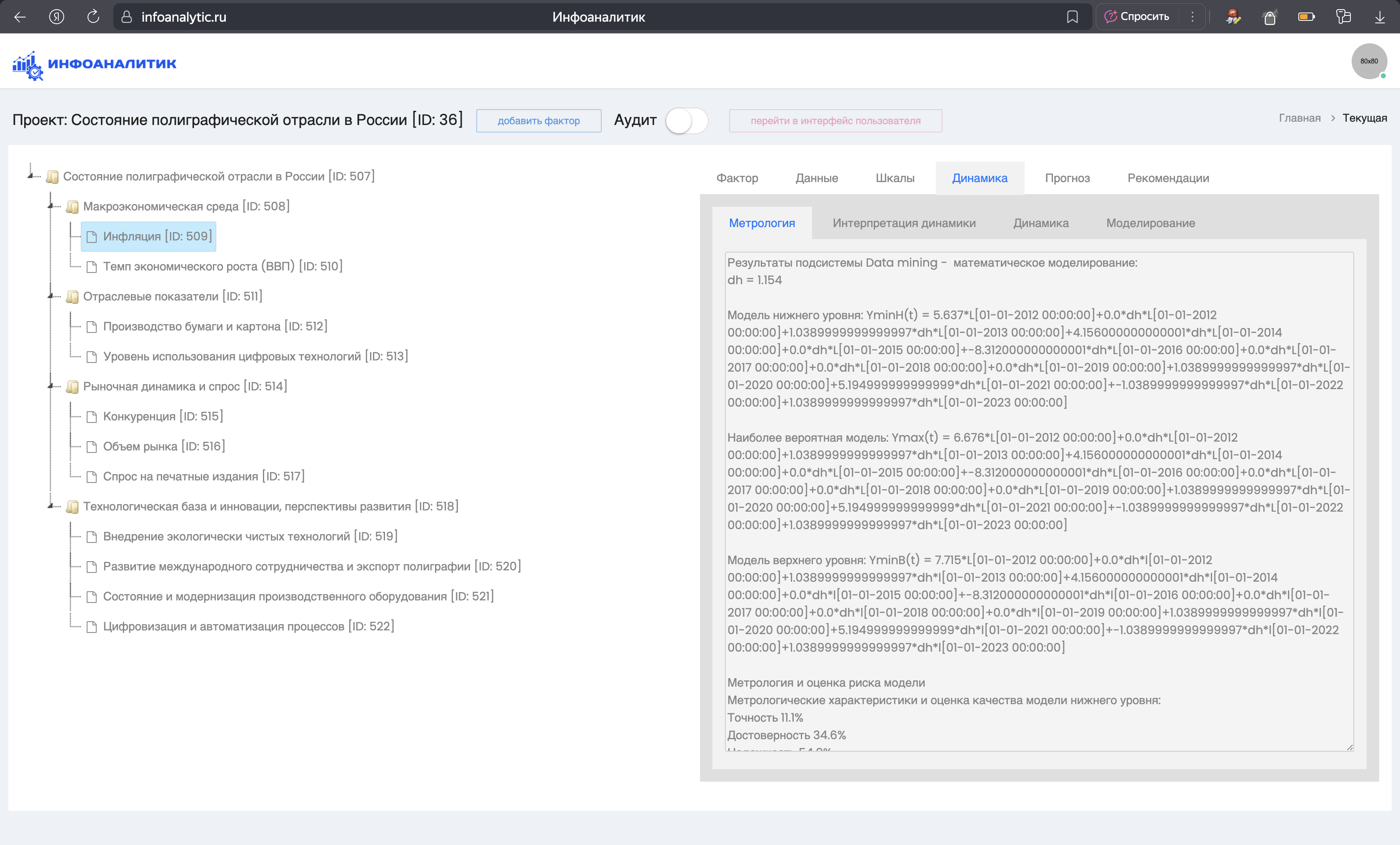This screenshot has height=845, width=1400.
Task: Collapse the Рыночная динамика и спрос node
Action: [50, 386]
